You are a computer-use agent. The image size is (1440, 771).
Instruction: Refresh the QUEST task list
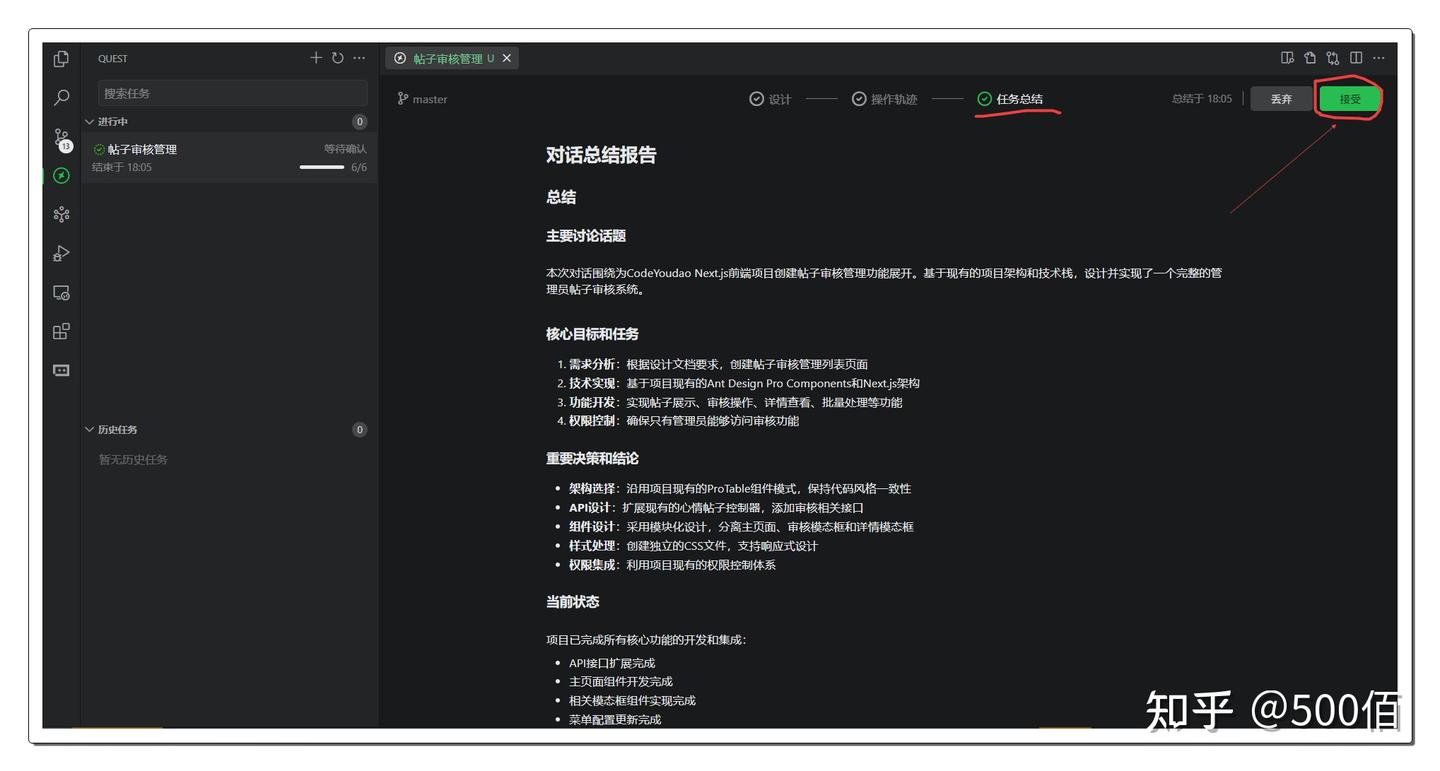click(x=338, y=57)
